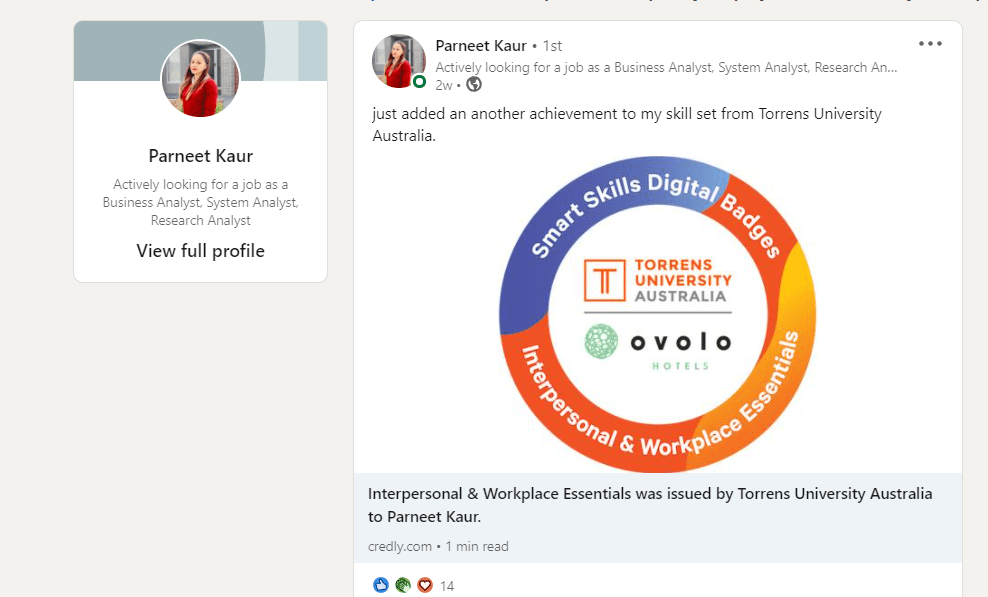
Task: Click the celebrate reaction icon
Action: [403, 585]
